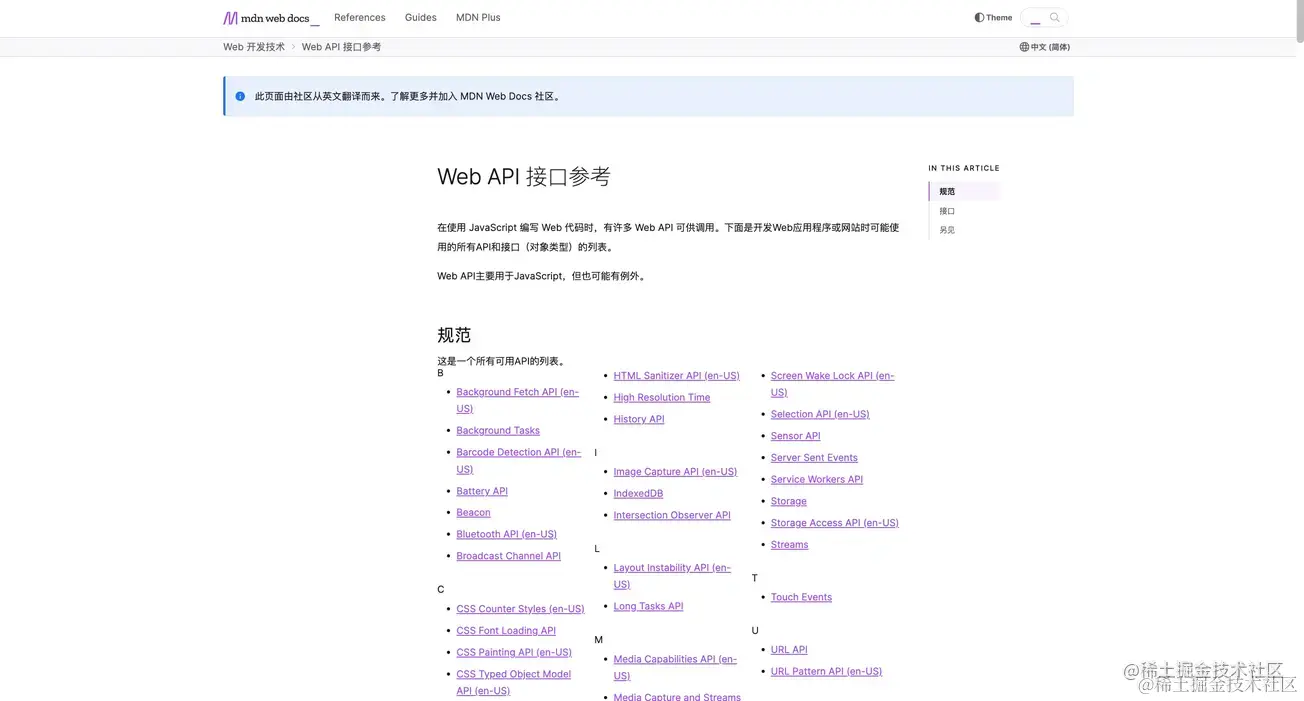This screenshot has width=1304, height=701.
Task: Open the IndexedDB link
Action: pyautogui.click(x=638, y=493)
